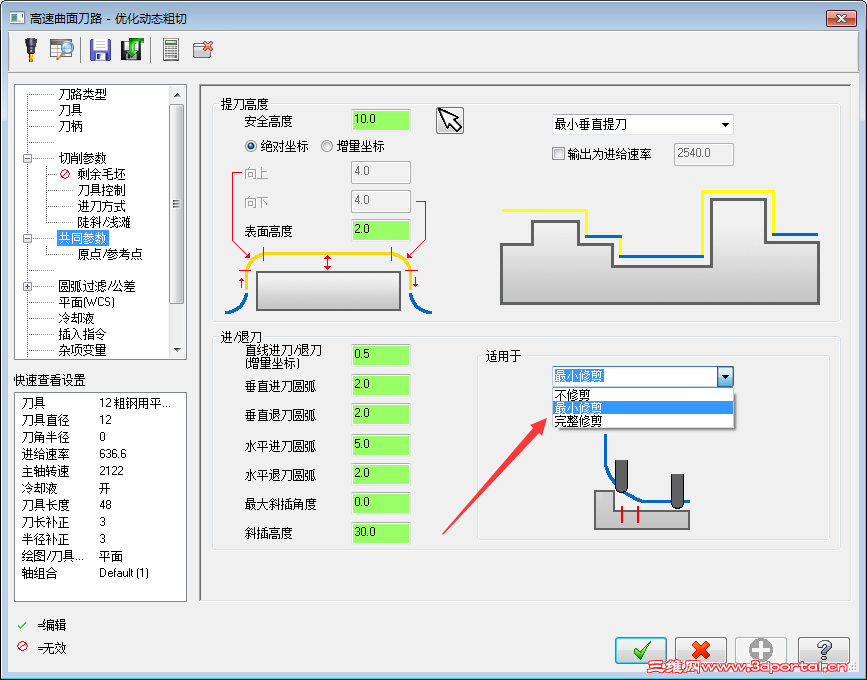Click the 主轴转速 2122 quick view row
867x680 pixels.
[x=100, y=471]
